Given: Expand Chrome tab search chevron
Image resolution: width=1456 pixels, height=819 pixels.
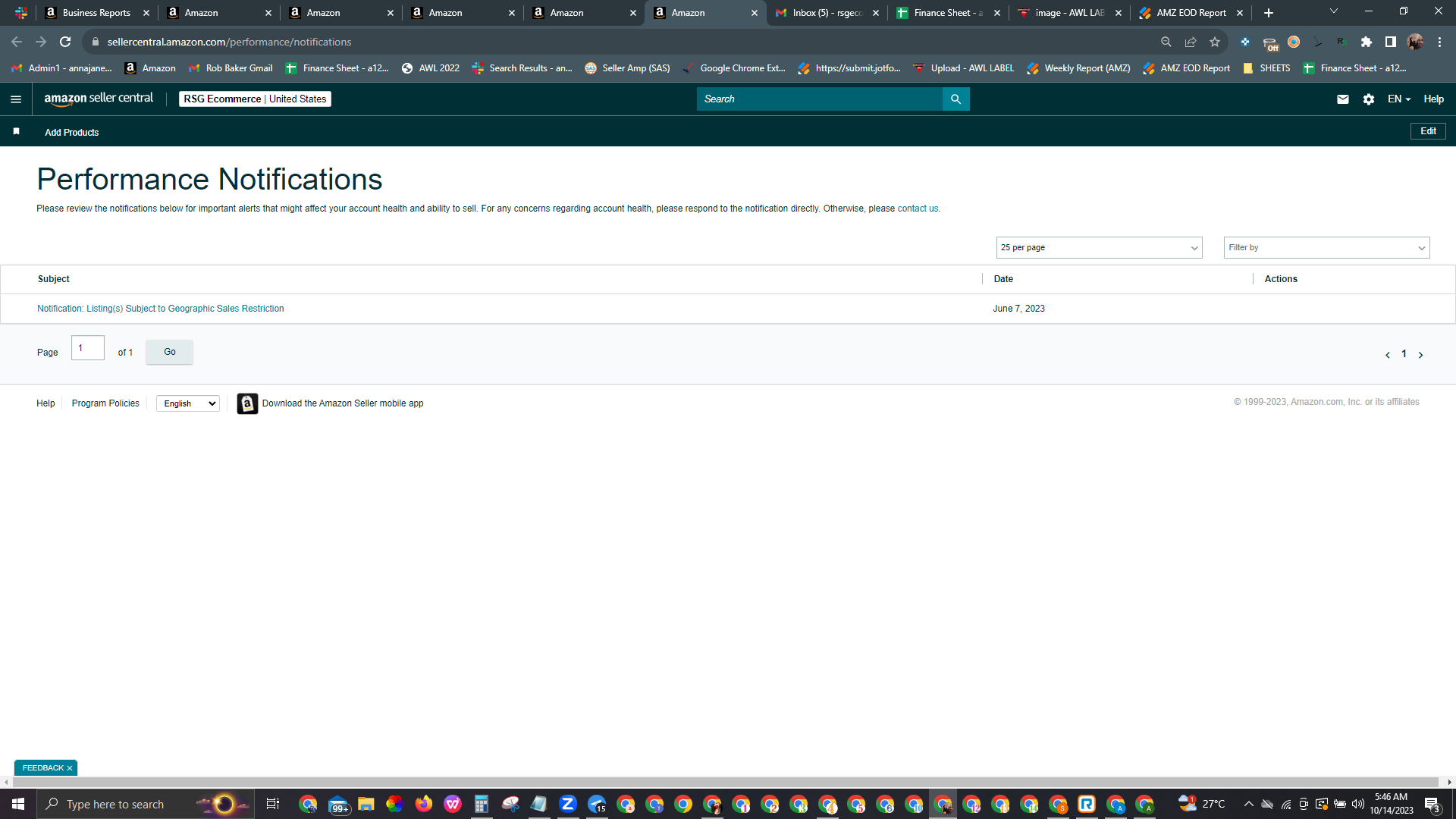Looking at the screenshot, I should tap(1334, 11).
